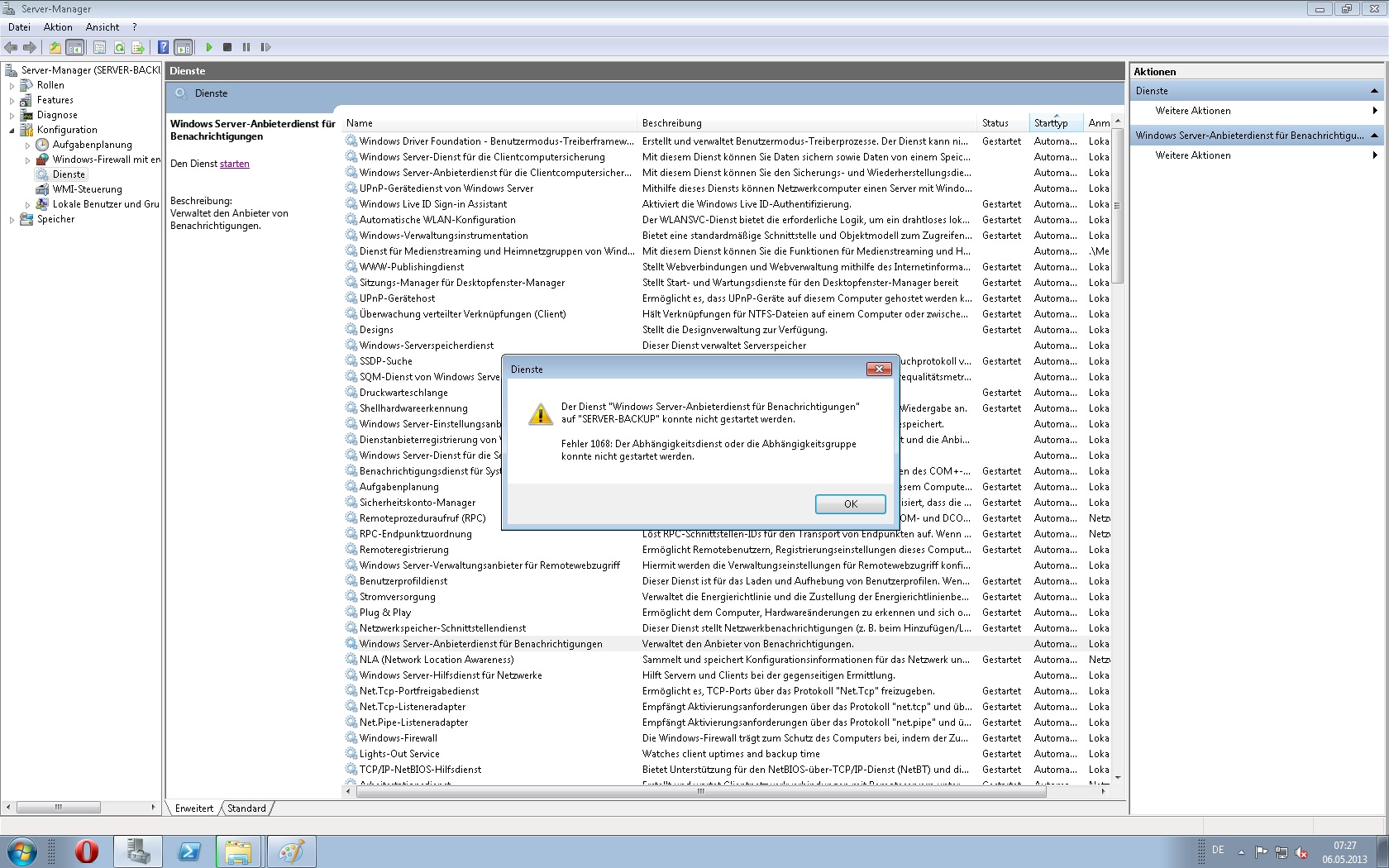
Task: Open the Datei menu
Action: click(19, 27)
